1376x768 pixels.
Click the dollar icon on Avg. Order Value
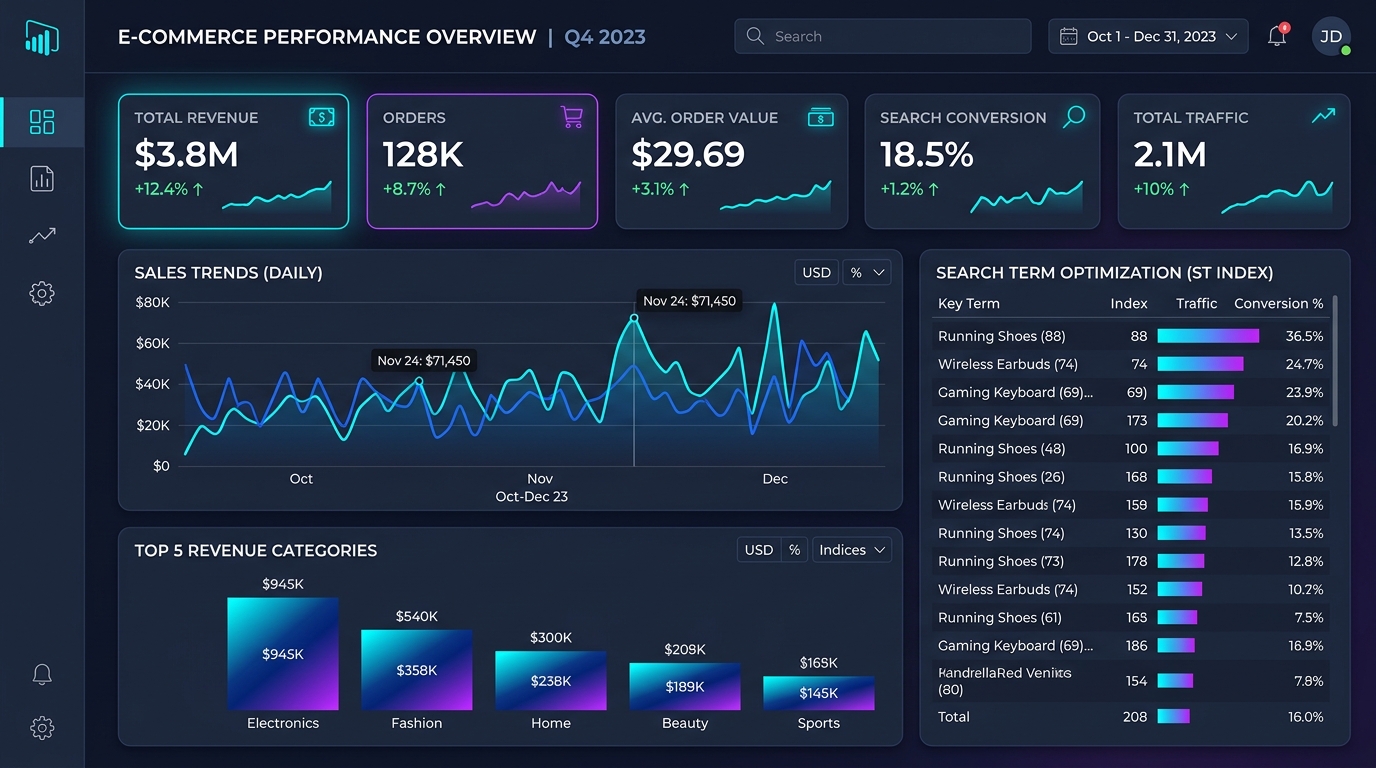tap(820, 117)
